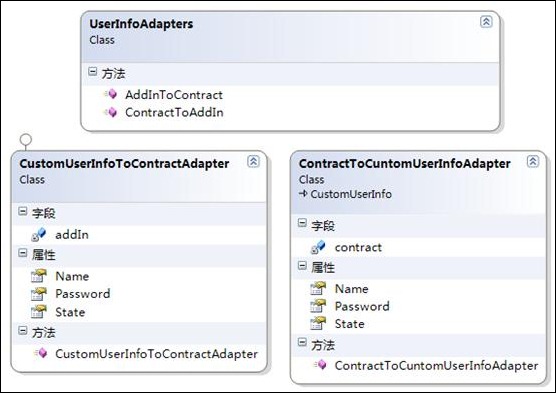Select ContractToCuntomUserInfoAdapter constructor method entry
The width and height of the screenshot is (556, 393).
pyautogui.click(x=436, y=365)
